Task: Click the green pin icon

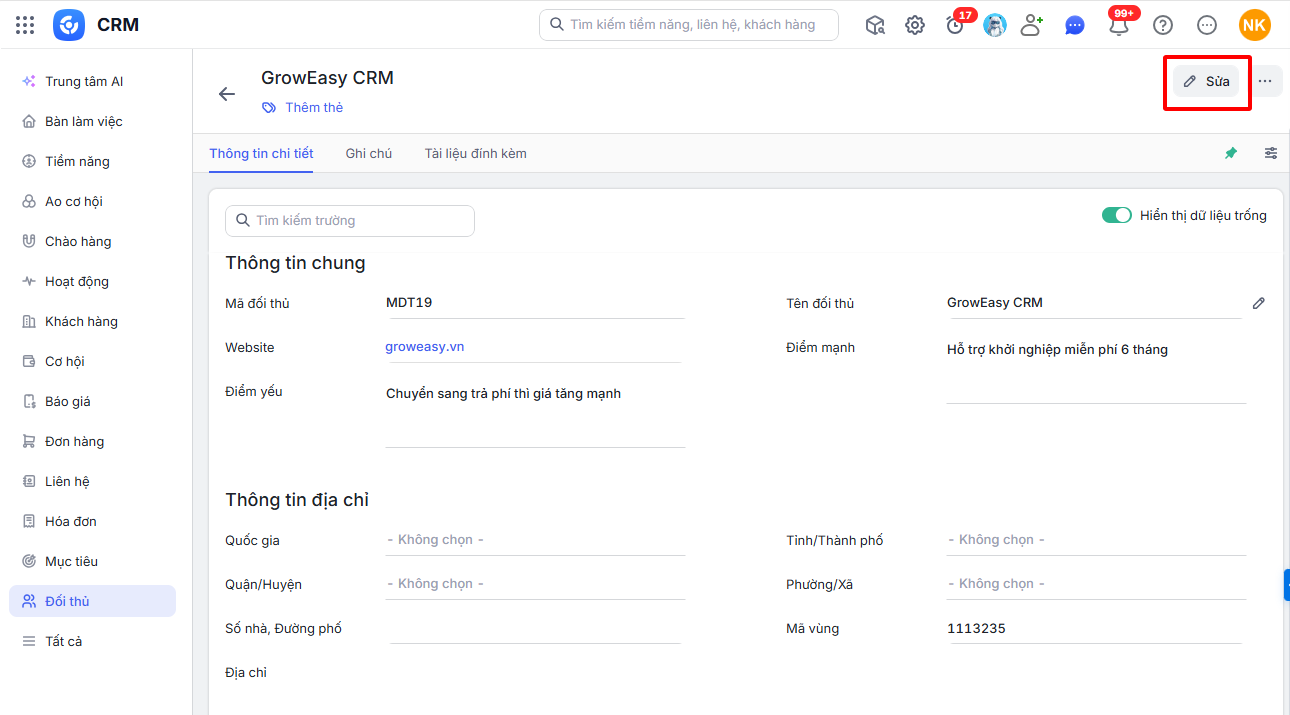Action: pos(1231,153)
